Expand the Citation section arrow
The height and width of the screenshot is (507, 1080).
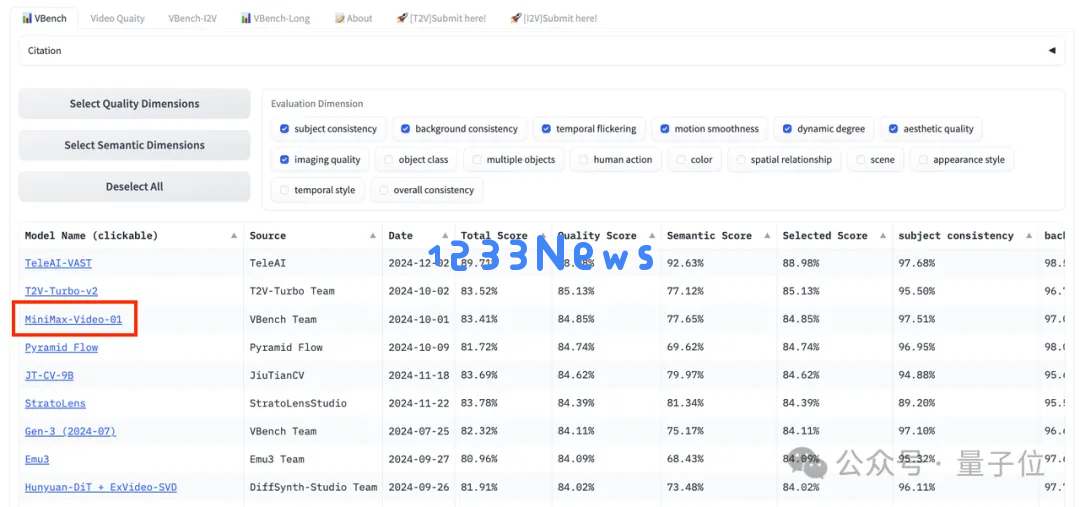(1052, 50)
